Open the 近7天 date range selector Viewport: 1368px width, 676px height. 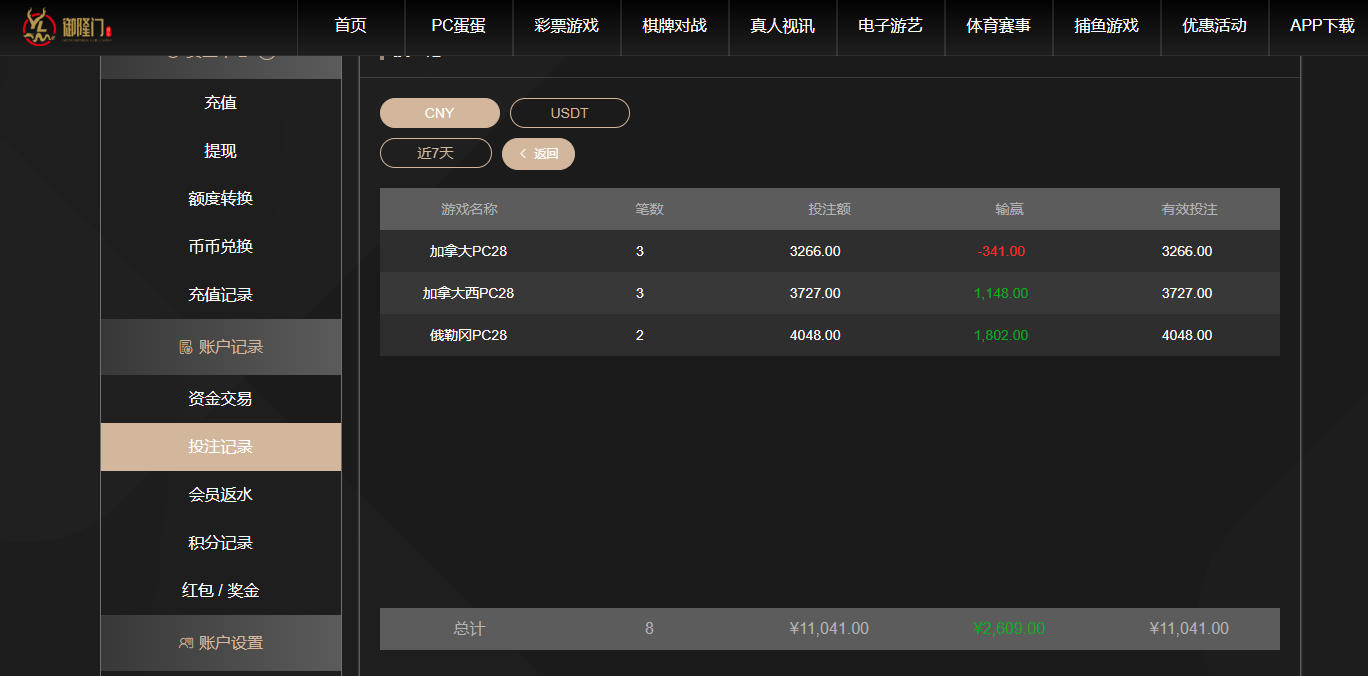pos(436,153)
